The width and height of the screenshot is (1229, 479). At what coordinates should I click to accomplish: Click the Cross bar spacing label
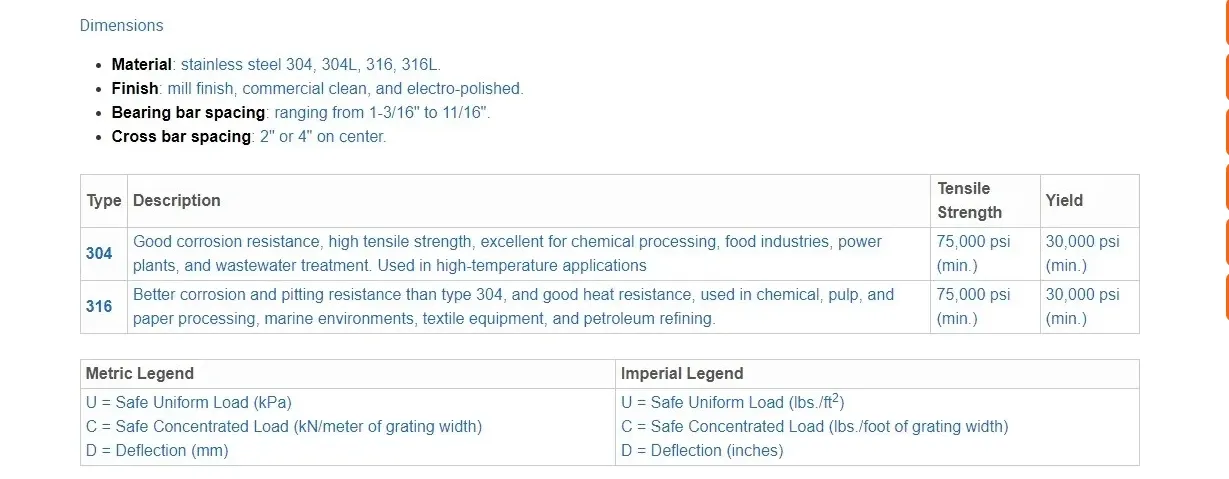[181, 136]
